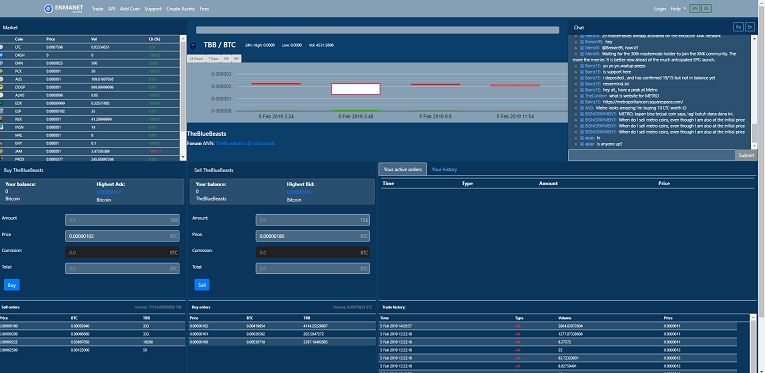Click the Coin column header in Market
Viewport: 765px width, 373px height.
[19, 39]
